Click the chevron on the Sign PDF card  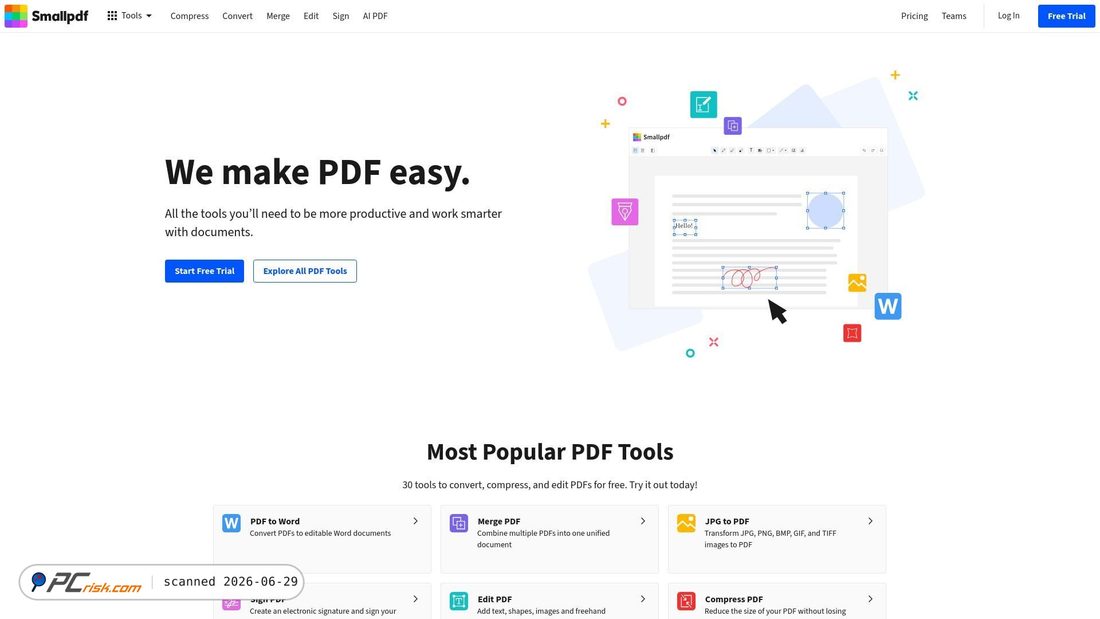click(x=415, y=599)
